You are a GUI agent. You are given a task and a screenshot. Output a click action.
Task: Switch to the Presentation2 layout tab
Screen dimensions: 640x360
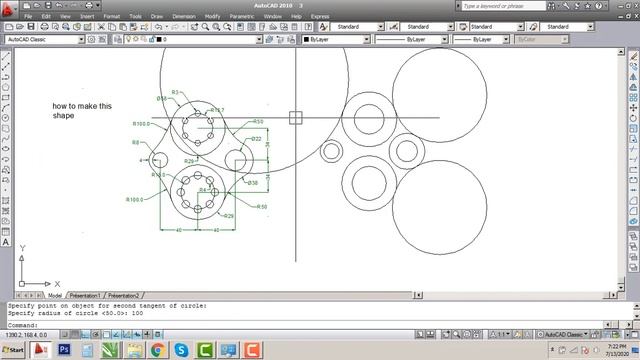124,295
